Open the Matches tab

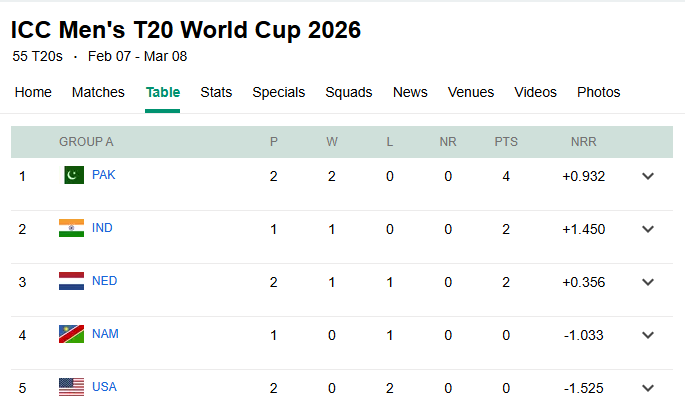[98, 92]
